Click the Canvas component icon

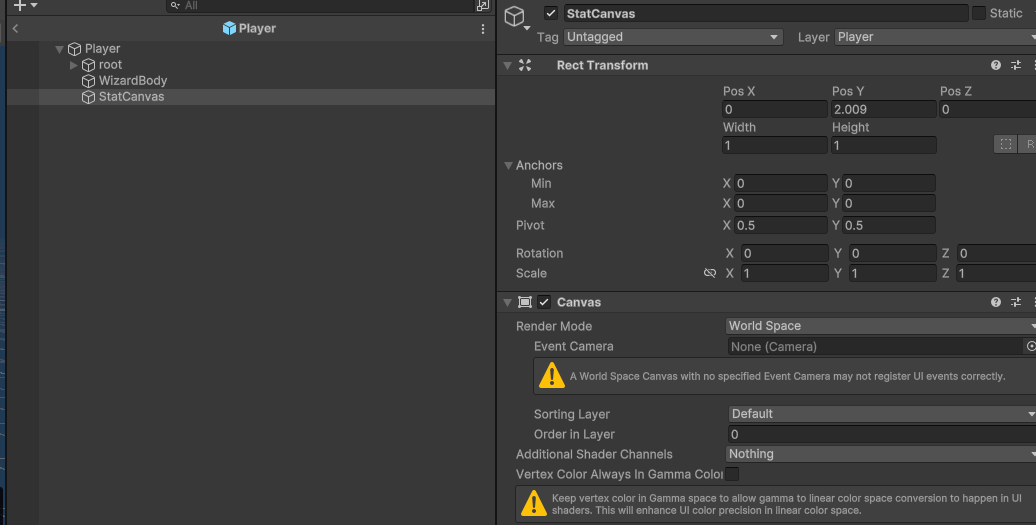(x=525, y=302)
